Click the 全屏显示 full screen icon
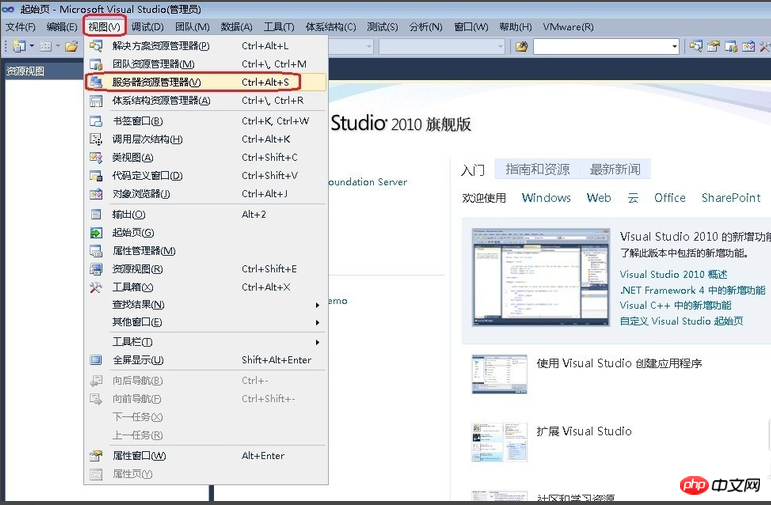Viewport: 771px width, 505px height. pyautogui.click(x=96, y=360)
